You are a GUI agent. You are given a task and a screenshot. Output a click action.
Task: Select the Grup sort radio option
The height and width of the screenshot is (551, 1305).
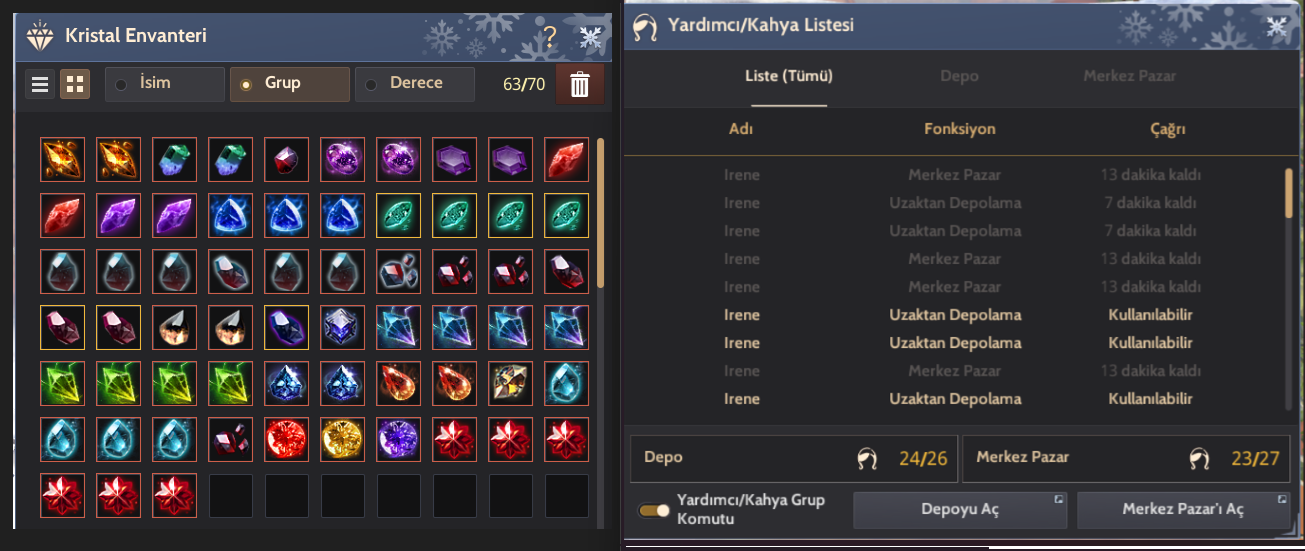(x=290, y=84)
